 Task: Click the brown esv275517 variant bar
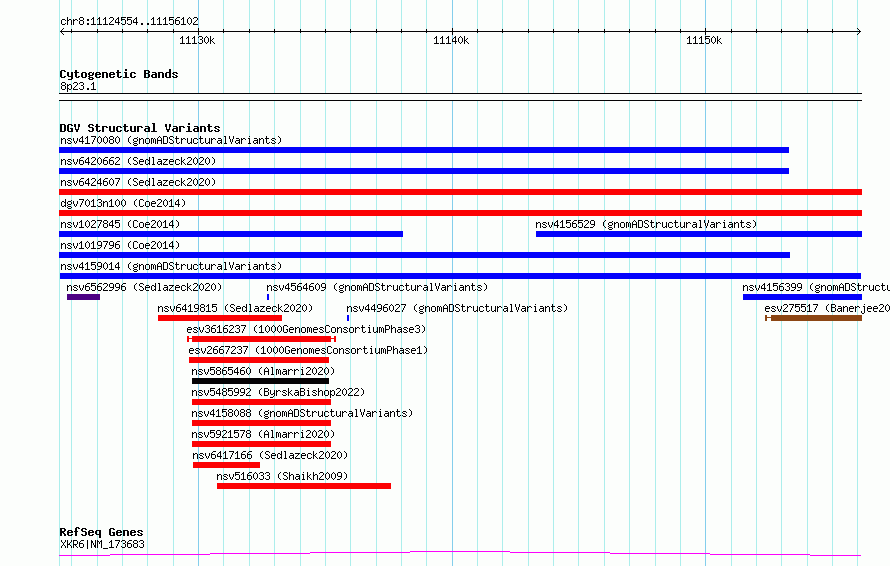pyautogui.click(x=813, y=318)
